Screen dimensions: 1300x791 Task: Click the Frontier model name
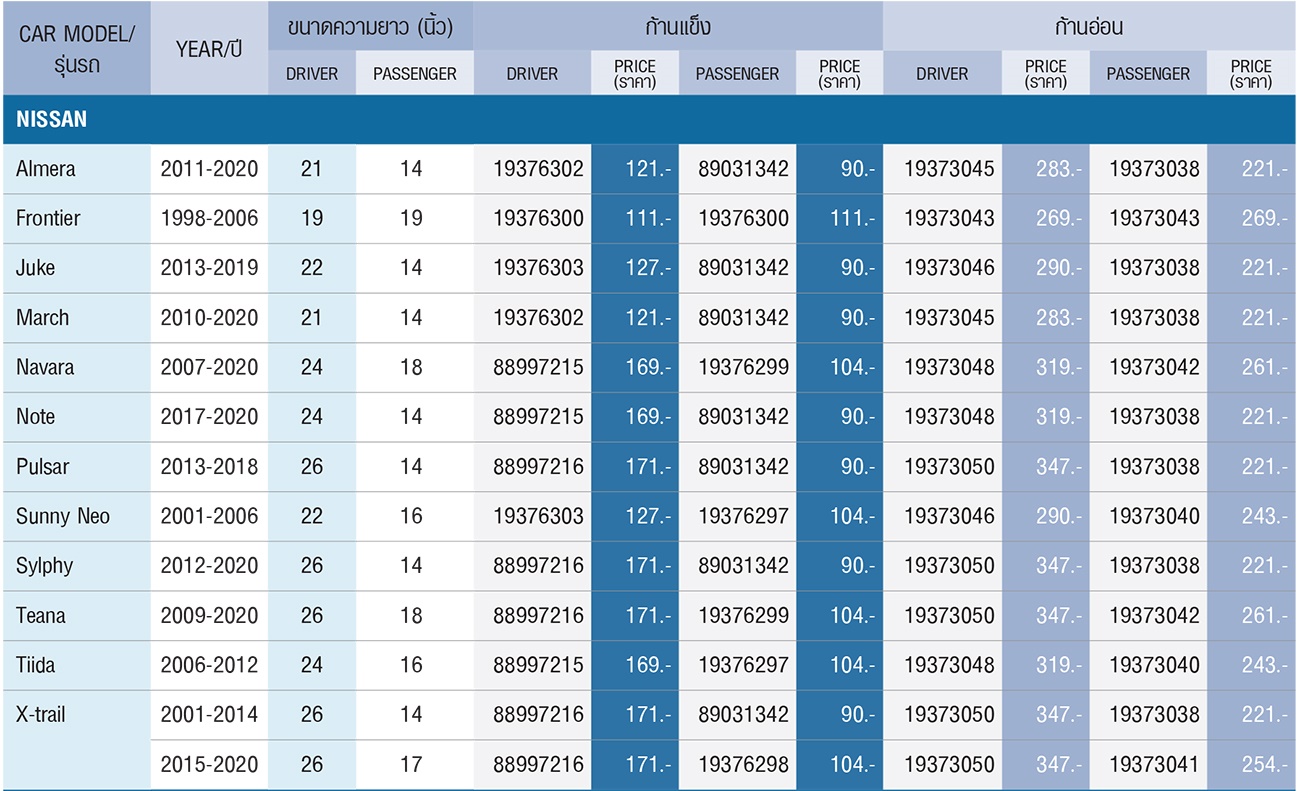point(48,218)
